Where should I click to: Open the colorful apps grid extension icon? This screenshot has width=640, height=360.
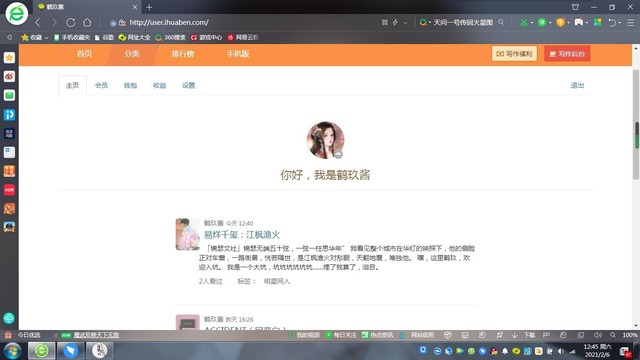[x=598, y=22]
